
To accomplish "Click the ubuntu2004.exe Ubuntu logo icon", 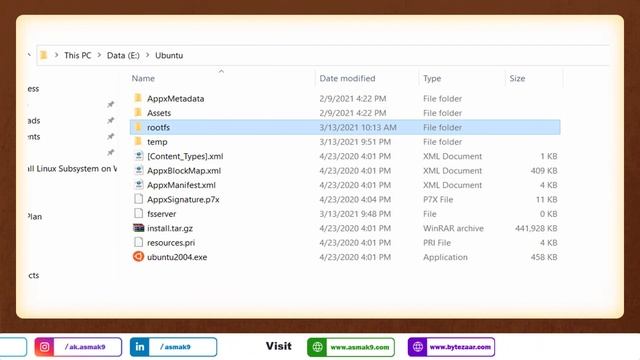I will [x=138, y=256].
